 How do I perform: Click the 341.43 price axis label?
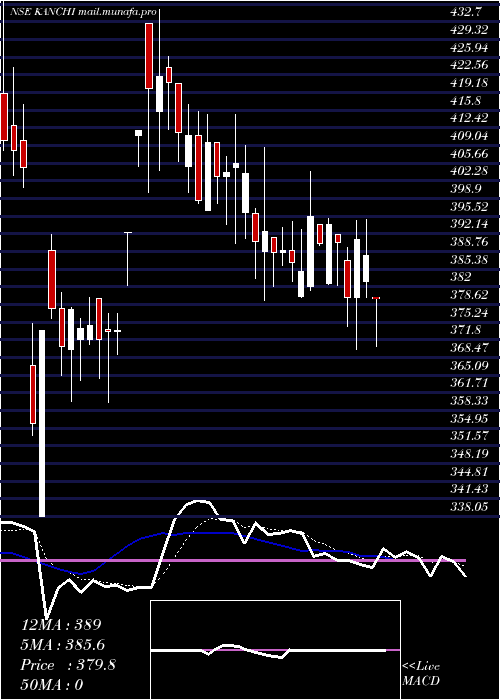(x=470, y=489)
